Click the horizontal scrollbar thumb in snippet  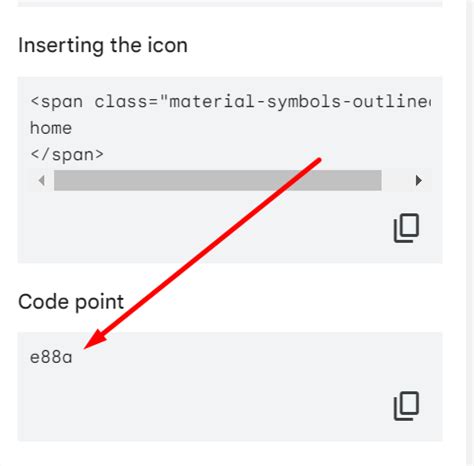point(218,180)
